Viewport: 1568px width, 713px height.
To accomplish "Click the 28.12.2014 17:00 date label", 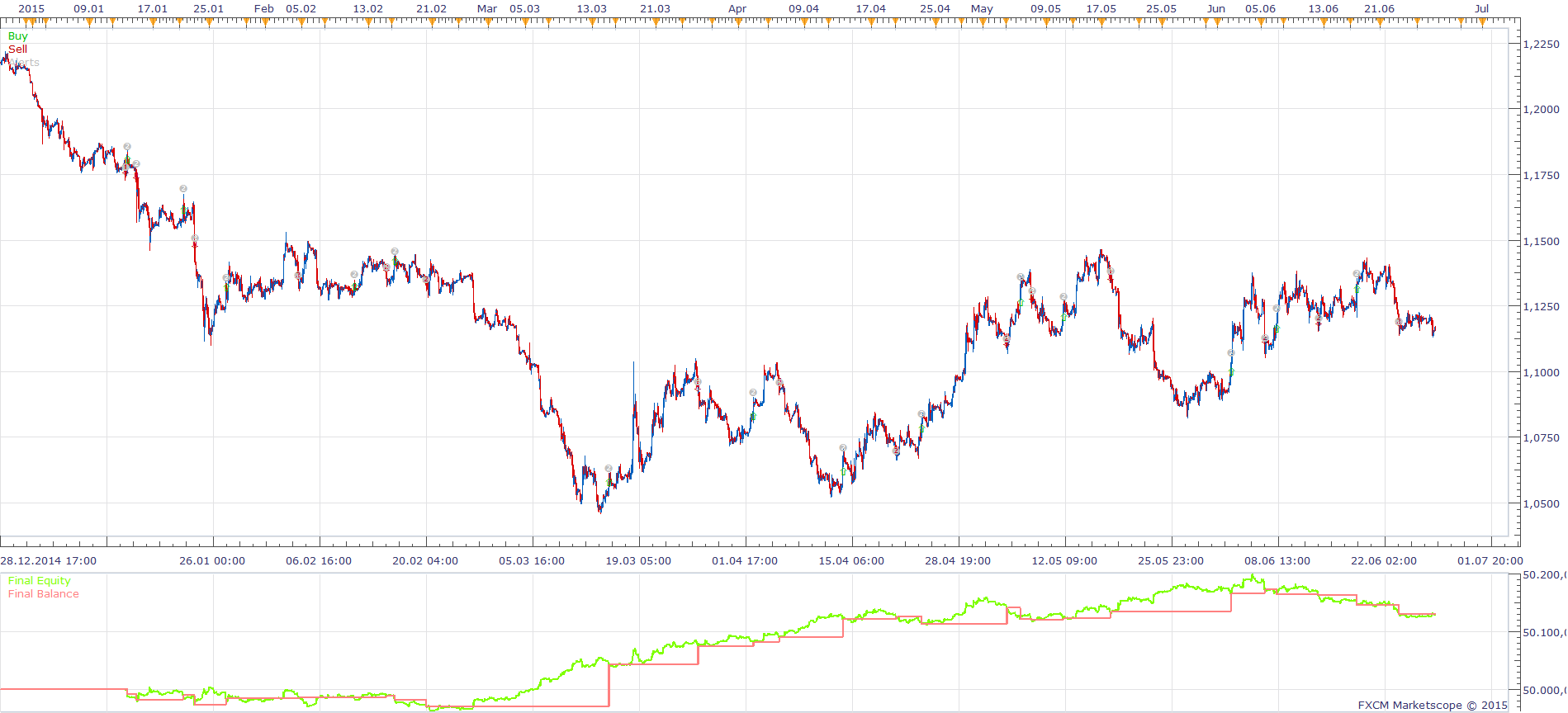I will 48,561.
